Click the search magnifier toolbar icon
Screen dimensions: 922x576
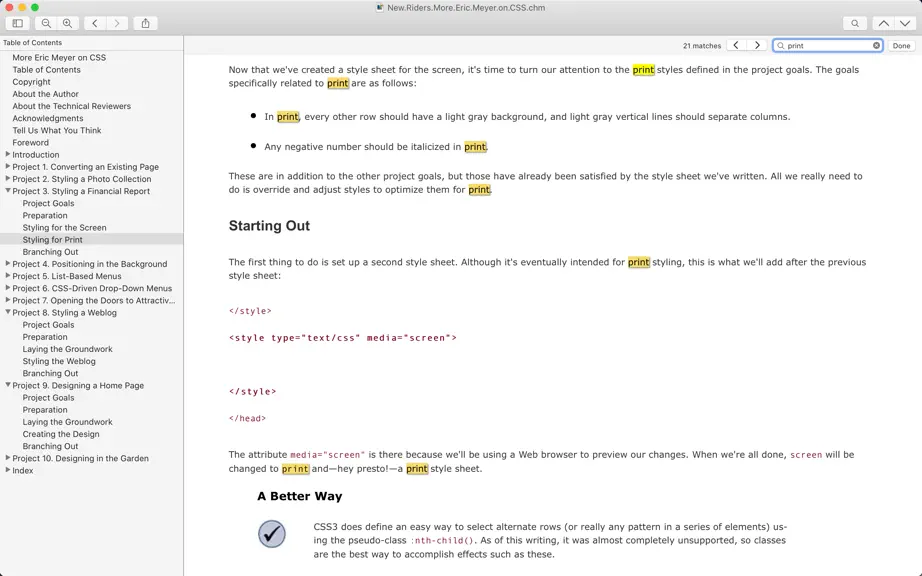855,24
